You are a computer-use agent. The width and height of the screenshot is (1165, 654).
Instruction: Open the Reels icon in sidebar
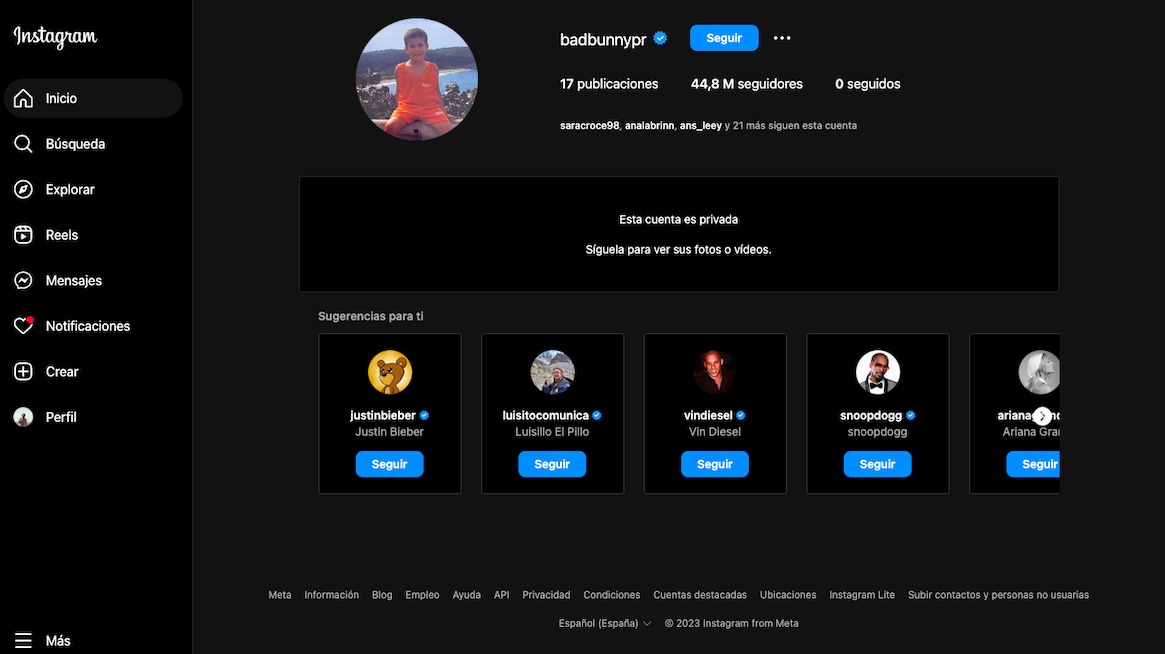pyautogui.click(x=23, y=235)
